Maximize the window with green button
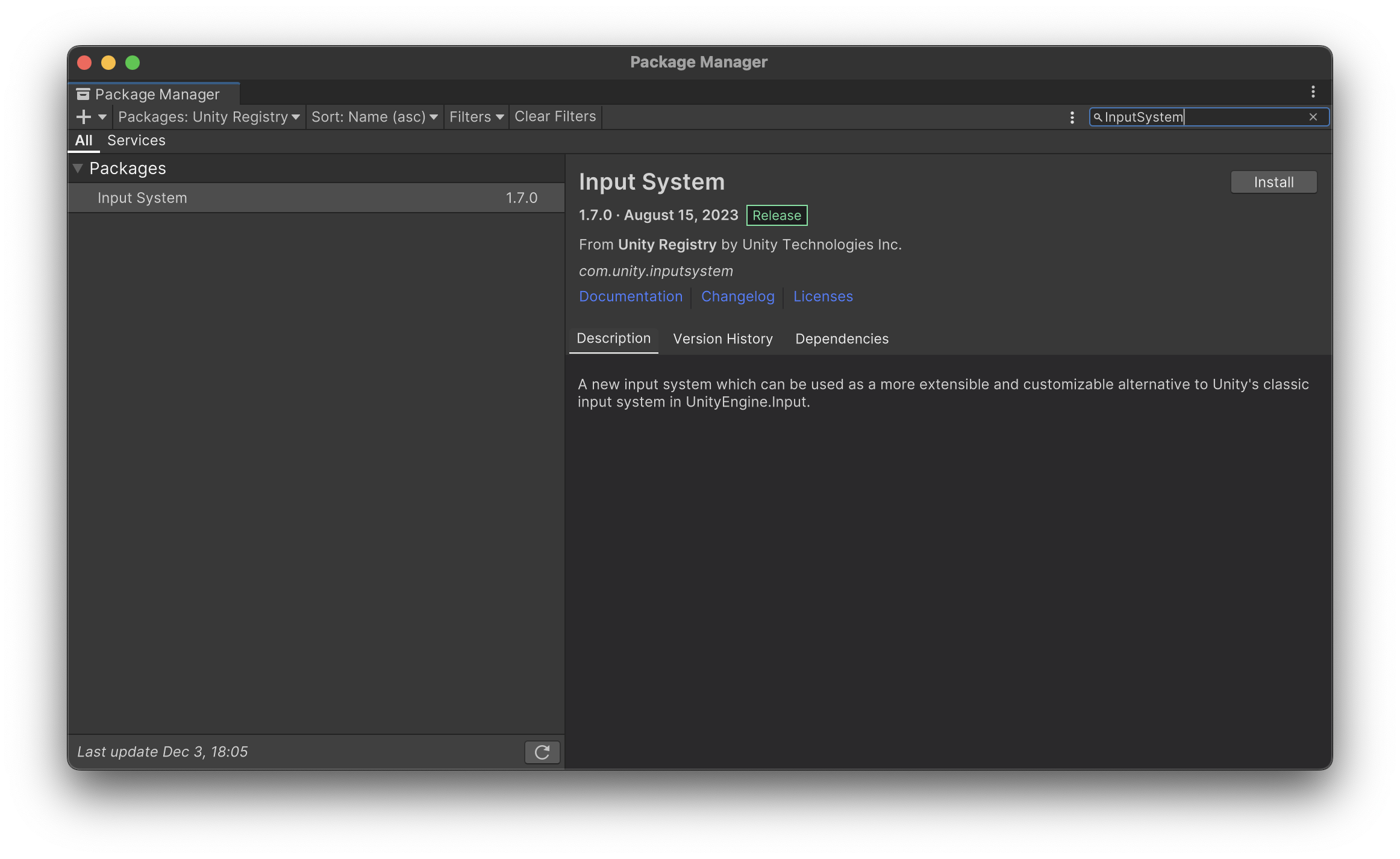This screenshot has height=859, width=1400. point(133,63)
